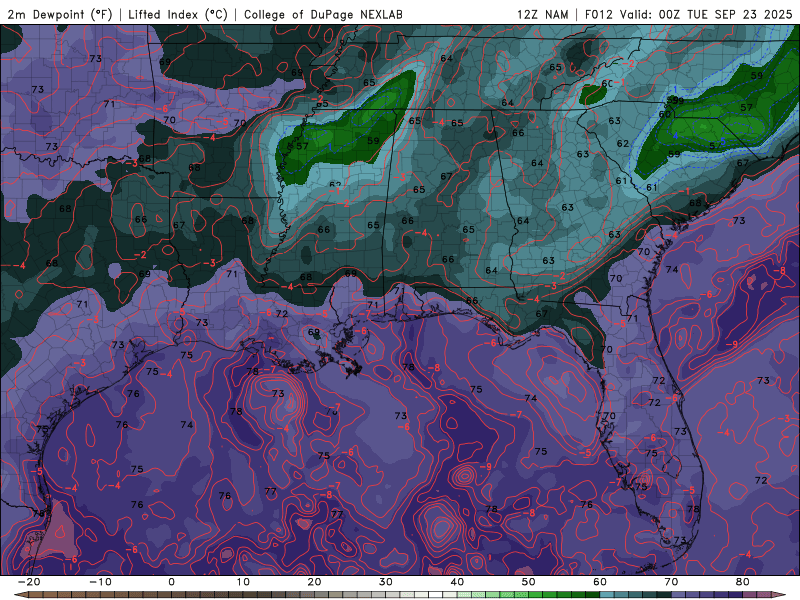Click the -20 label on the color scale
The image size is (800, 600).
29,582
